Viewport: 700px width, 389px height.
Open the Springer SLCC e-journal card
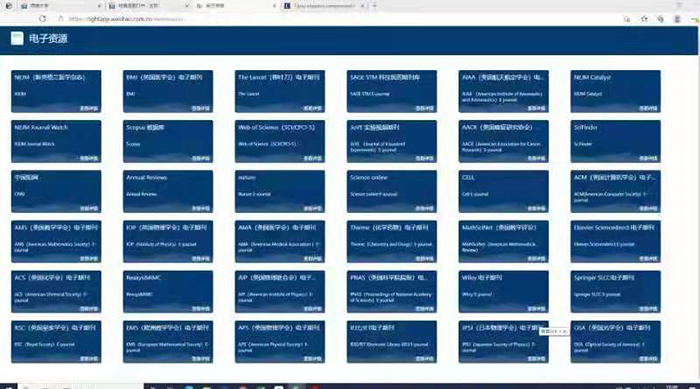(x=616, y=292)
